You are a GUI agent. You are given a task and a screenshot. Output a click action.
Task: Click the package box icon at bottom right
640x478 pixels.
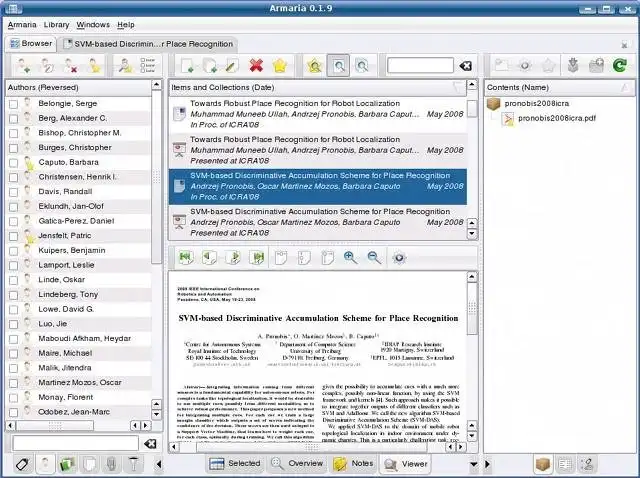click(543, 464)
